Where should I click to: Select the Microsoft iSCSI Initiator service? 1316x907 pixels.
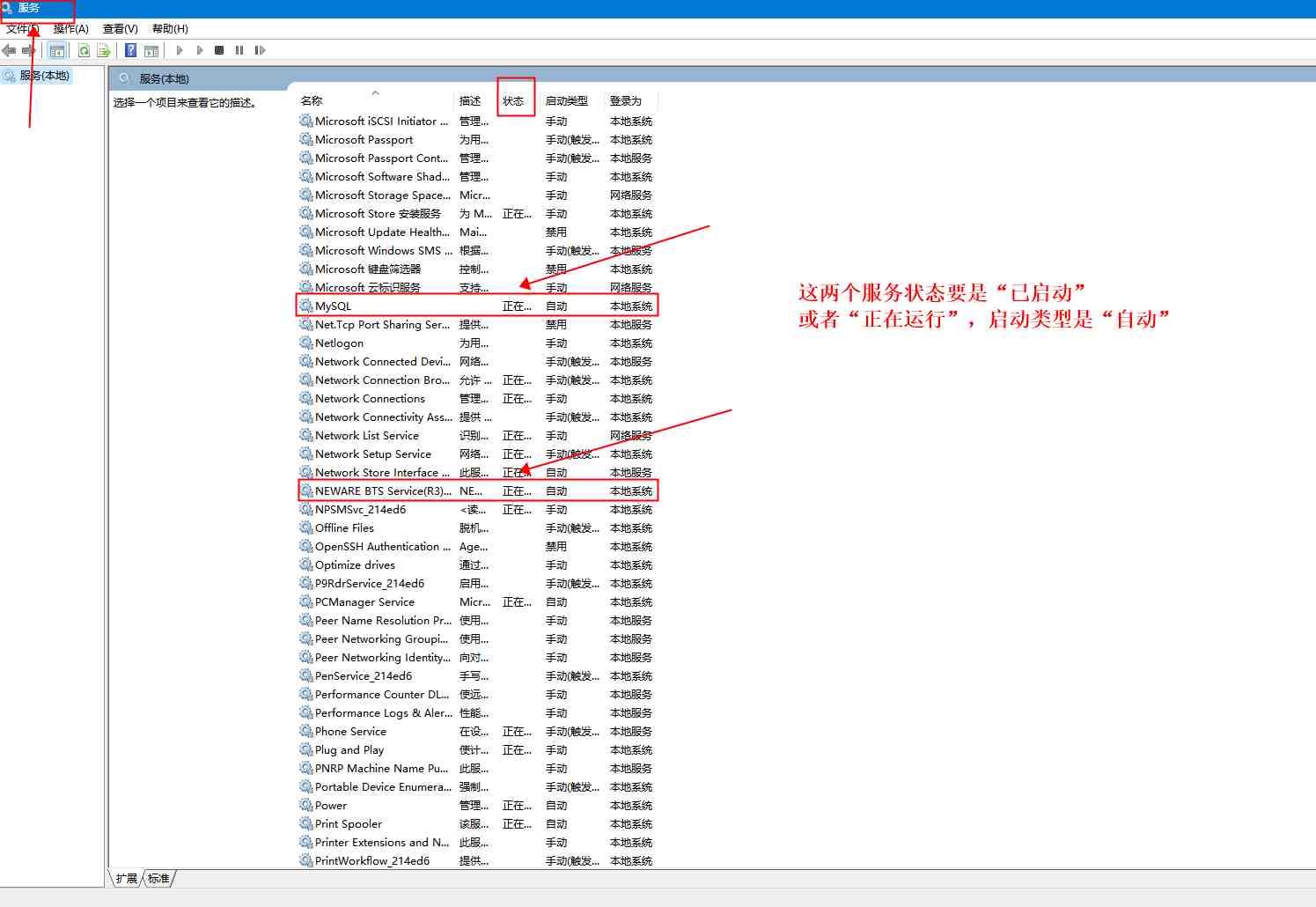coord(476,121)
